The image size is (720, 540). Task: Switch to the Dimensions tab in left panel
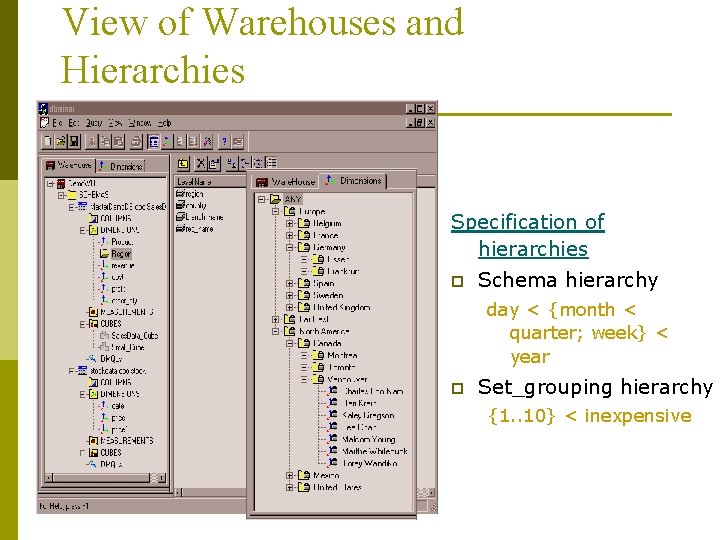[121, 166]
